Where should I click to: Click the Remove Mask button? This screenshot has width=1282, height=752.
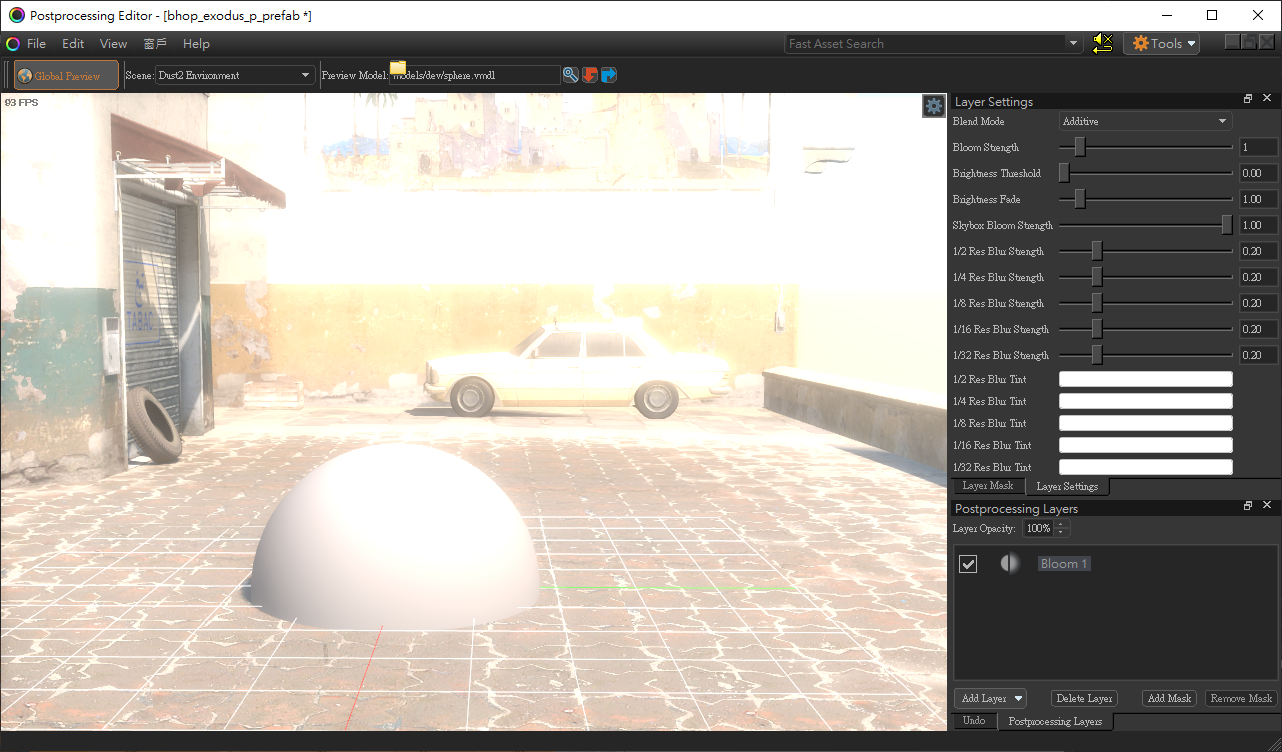[1241, 698]
